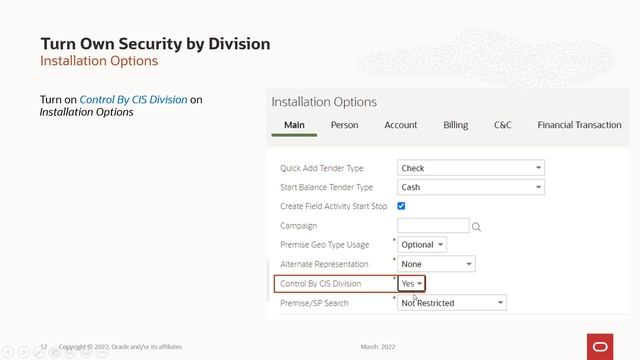The height and width of the screenshot is (360, 640).
Task: Click the Start Balance Tender Type label
Action: click(327, 187)
